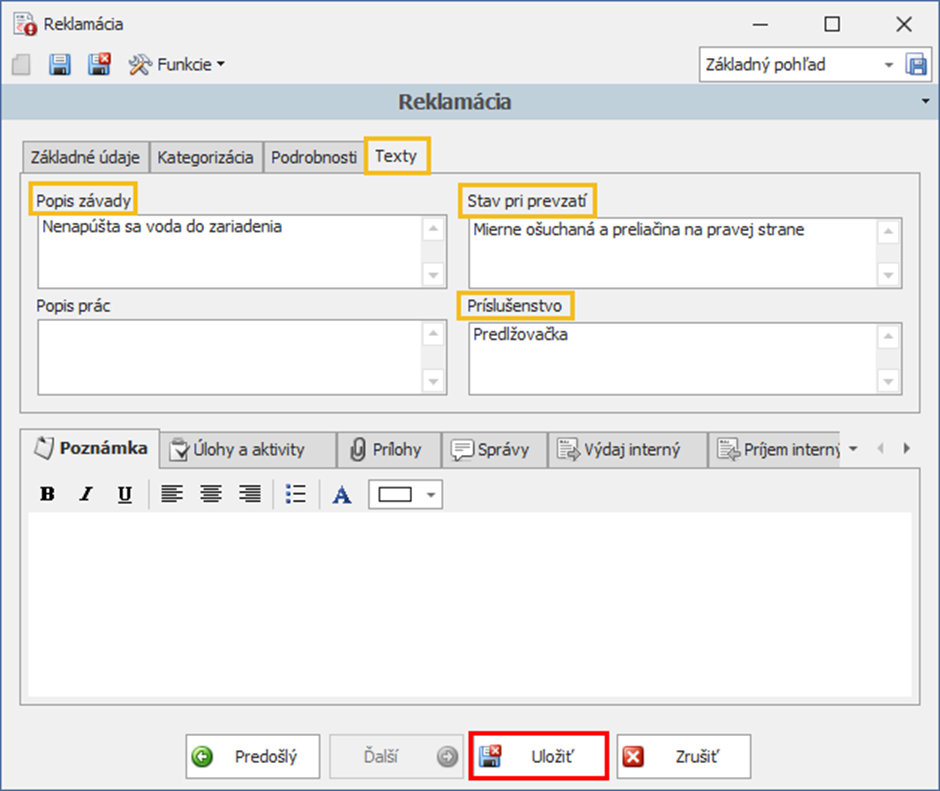Toggle underline formatting in note editor
The image size is (940, 791).
[124, 494]
